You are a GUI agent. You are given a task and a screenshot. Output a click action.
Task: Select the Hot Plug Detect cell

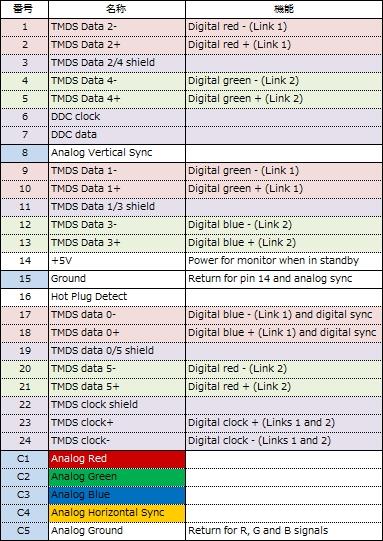tap(117, 297)
